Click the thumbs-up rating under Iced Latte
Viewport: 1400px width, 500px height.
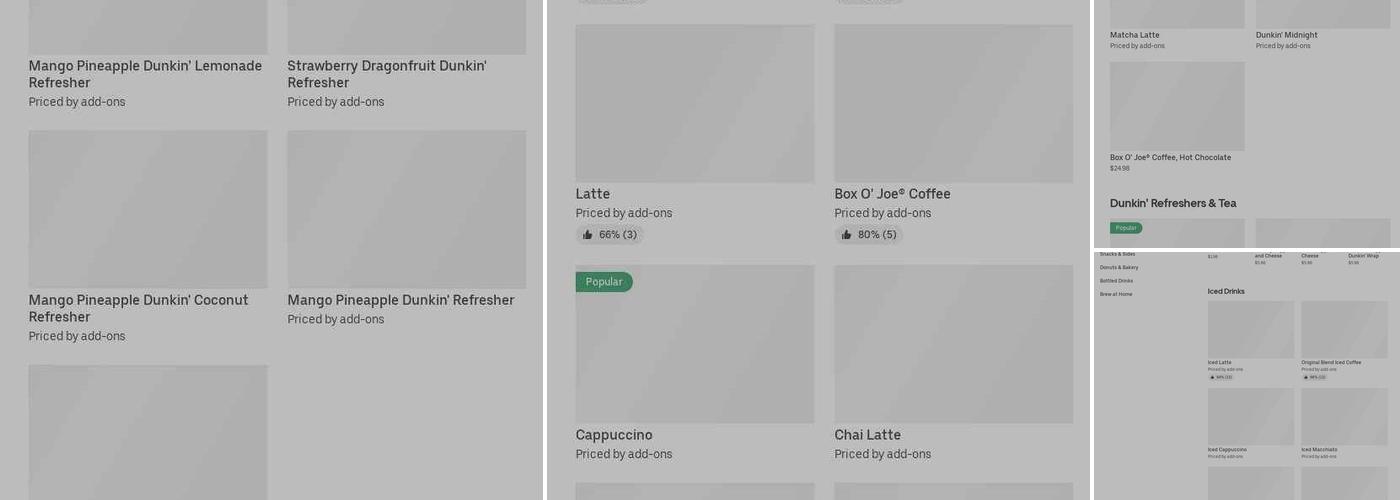pyautogui.click(x=1220, y=377)
